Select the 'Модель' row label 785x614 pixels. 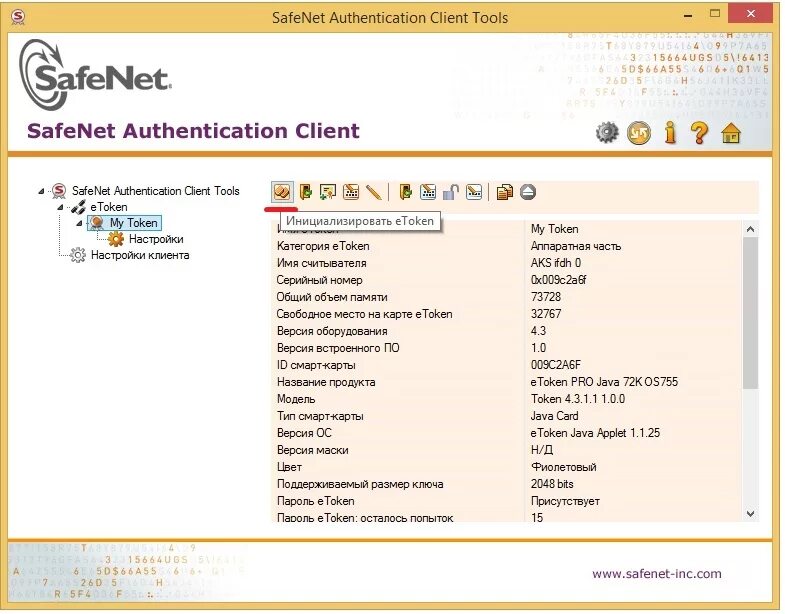point(296,399)
